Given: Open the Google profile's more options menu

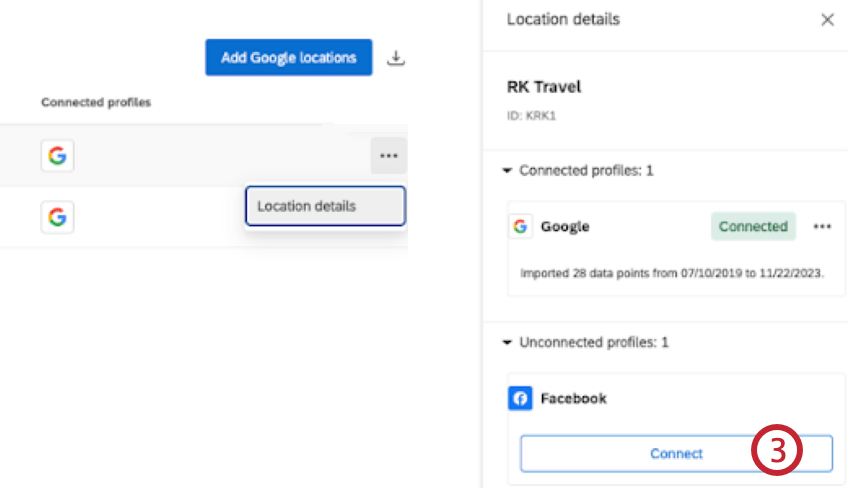Looking at the screenshot, I should pyautogui.click(x=822, y=227).
